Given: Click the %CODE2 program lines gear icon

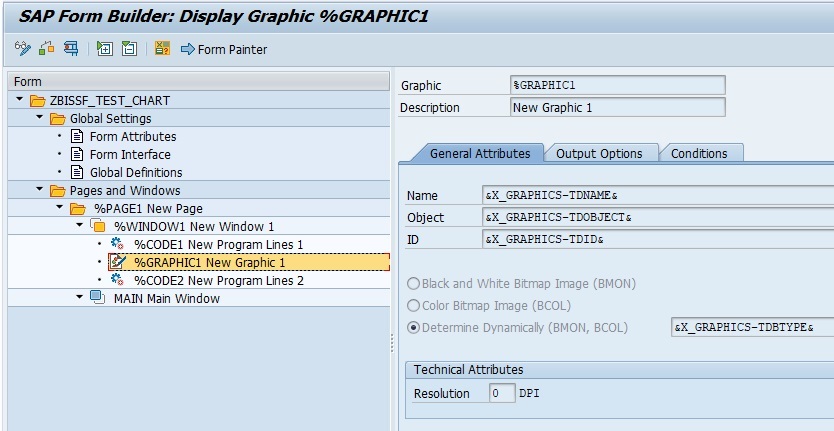Looking at the screenshot, I should tap(117, 280).
